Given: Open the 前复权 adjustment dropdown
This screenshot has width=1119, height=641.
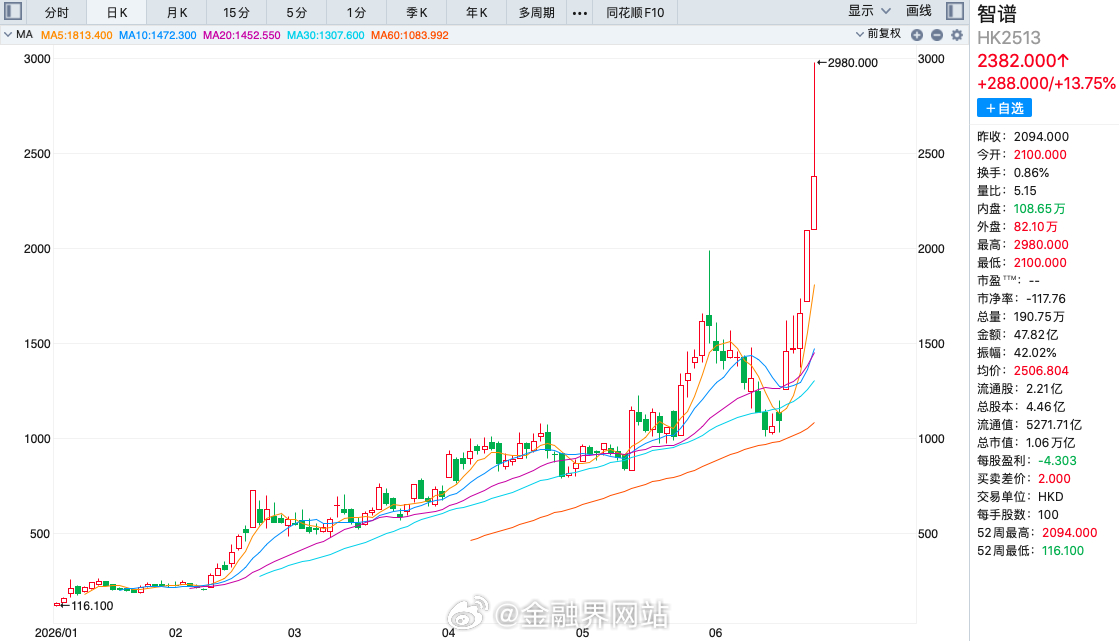Looking at the screenshot, I should [x=879, y=34].
